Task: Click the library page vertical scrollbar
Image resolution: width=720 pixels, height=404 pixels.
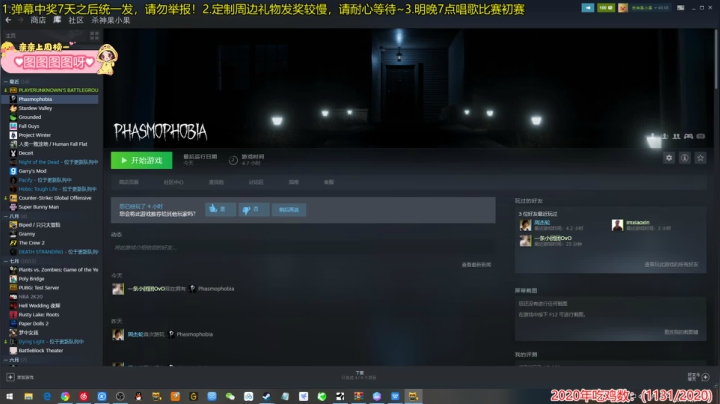Action: (717, 59)
